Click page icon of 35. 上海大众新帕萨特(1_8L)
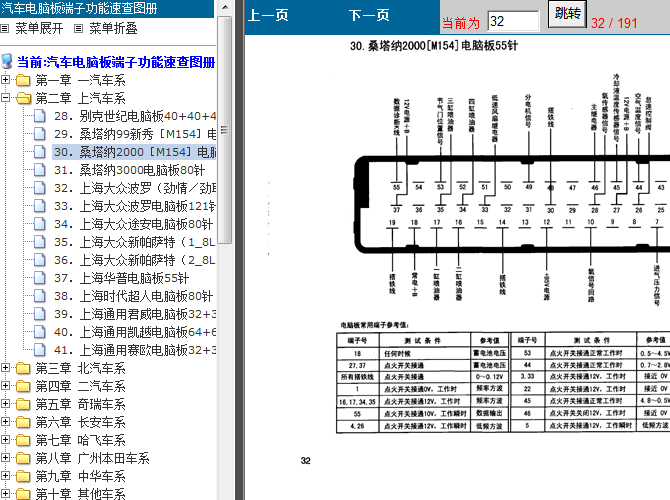The height and width of the screenshot is (500, 670). pyautogui.click(x=40, y=242)
